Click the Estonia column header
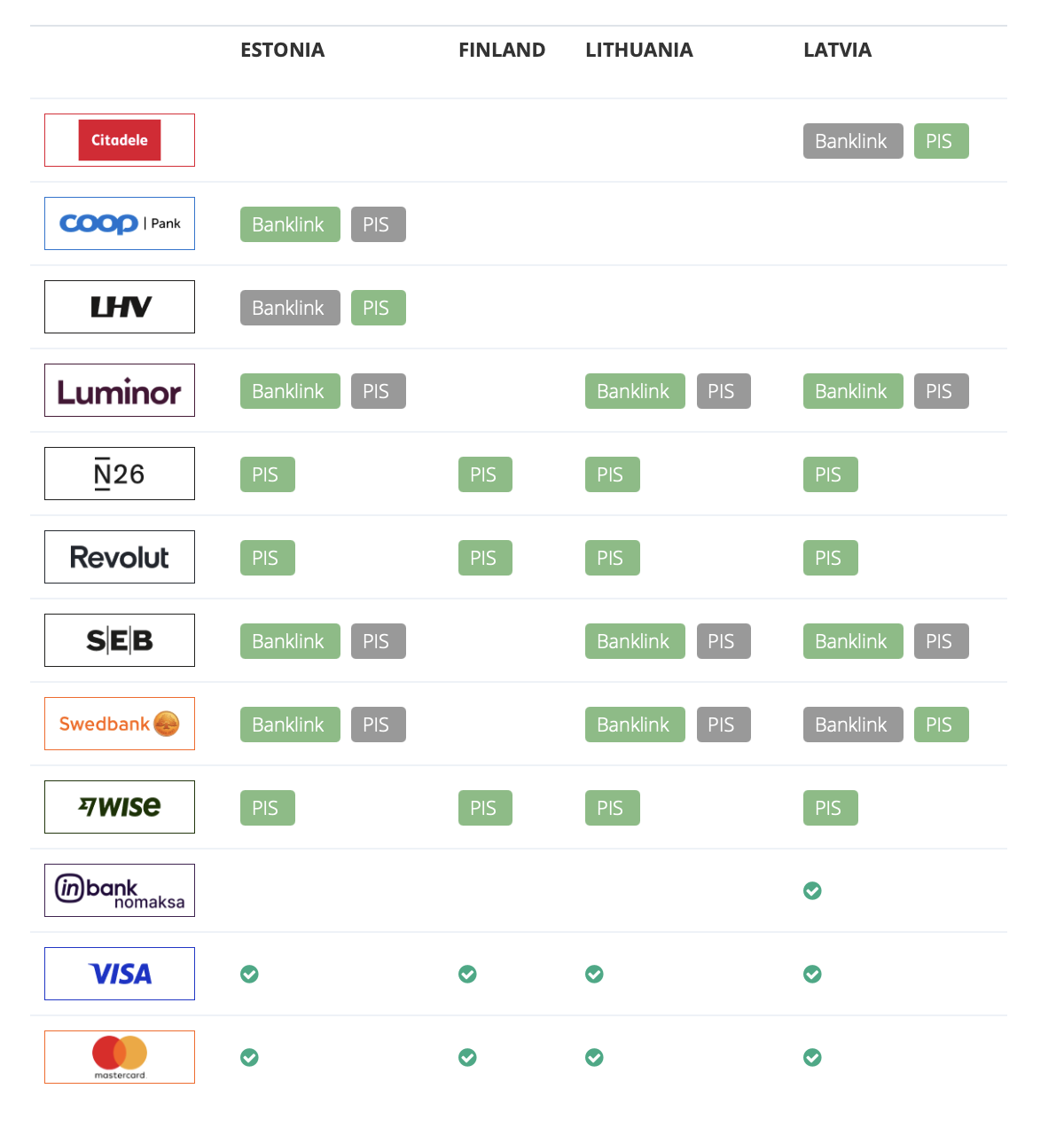 pos(283,50)
